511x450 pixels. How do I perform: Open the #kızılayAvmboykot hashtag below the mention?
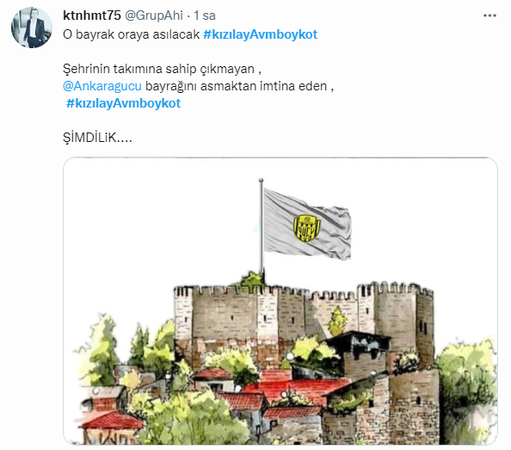click(x=123, y=103)
